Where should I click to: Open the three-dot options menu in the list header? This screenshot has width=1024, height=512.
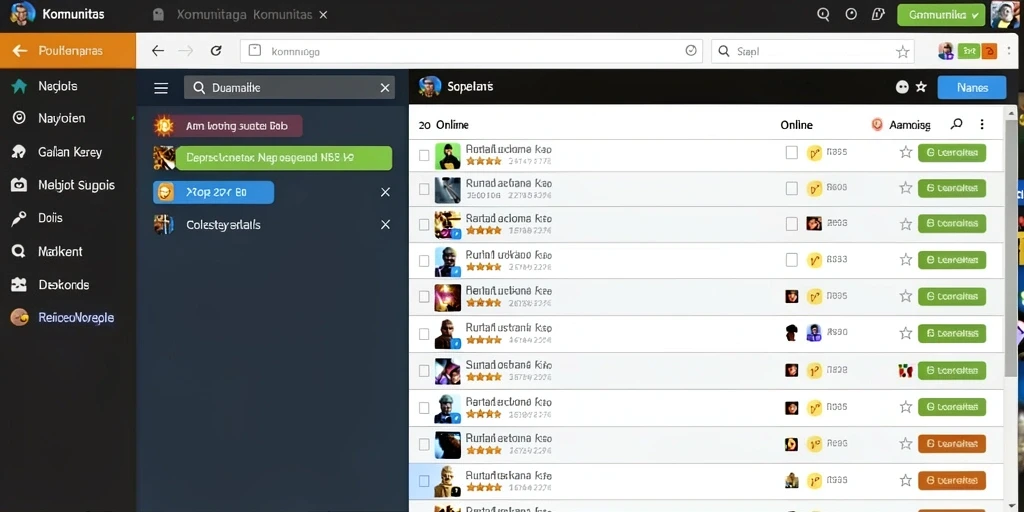(x=982, y=124)
